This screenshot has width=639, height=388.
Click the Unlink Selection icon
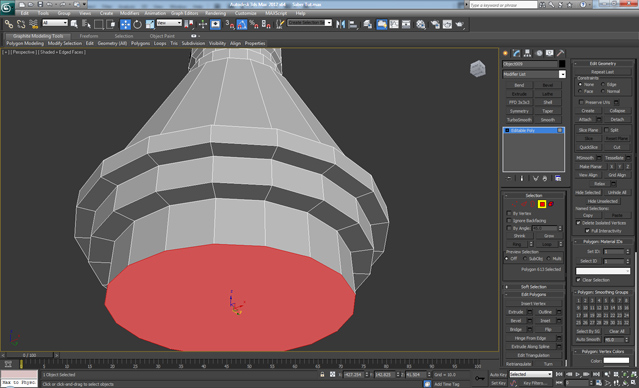point(21,24)
